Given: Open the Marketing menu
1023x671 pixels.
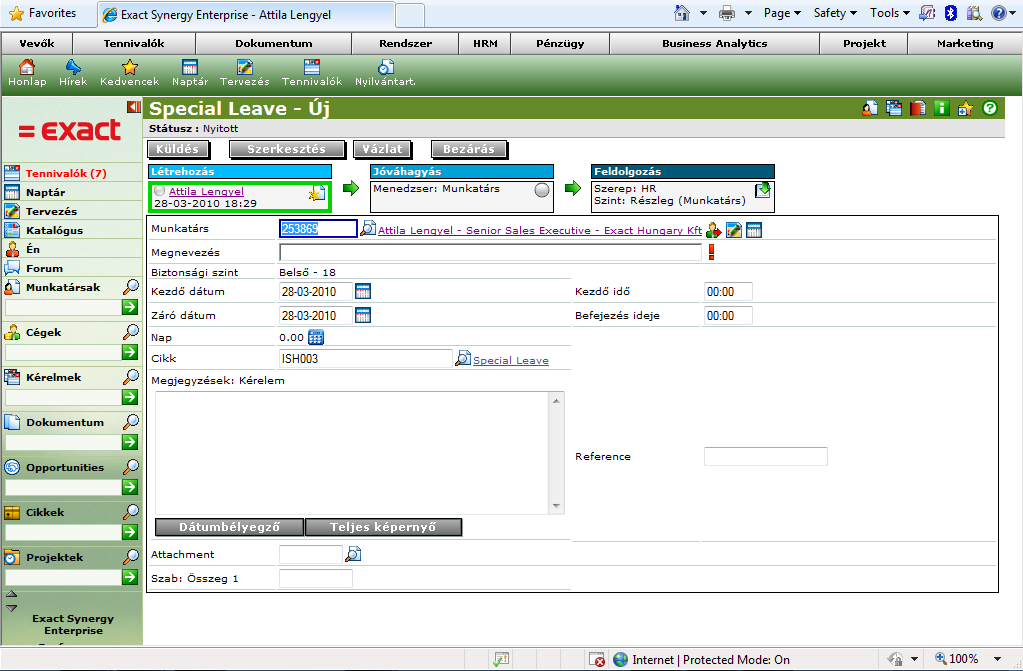Looking at the screenshot, I should pos(966,44).
